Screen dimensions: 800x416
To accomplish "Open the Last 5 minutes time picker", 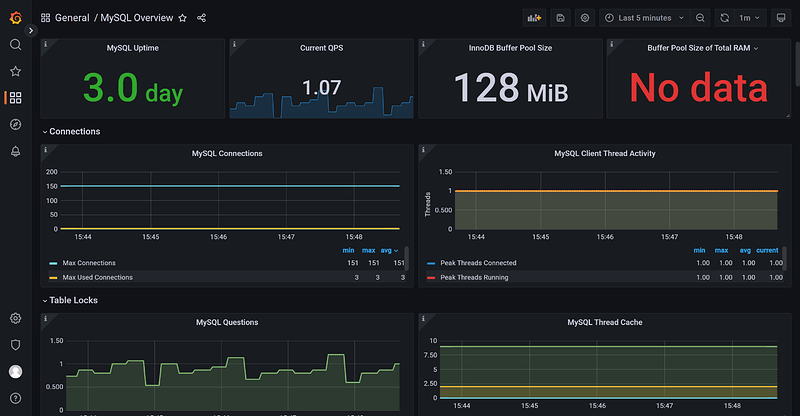I will 645,18.
